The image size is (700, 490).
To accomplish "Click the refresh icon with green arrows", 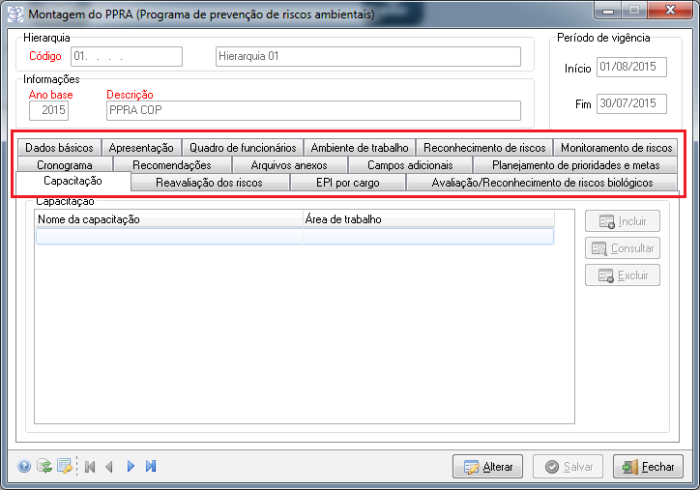I will tap(44, 466).
